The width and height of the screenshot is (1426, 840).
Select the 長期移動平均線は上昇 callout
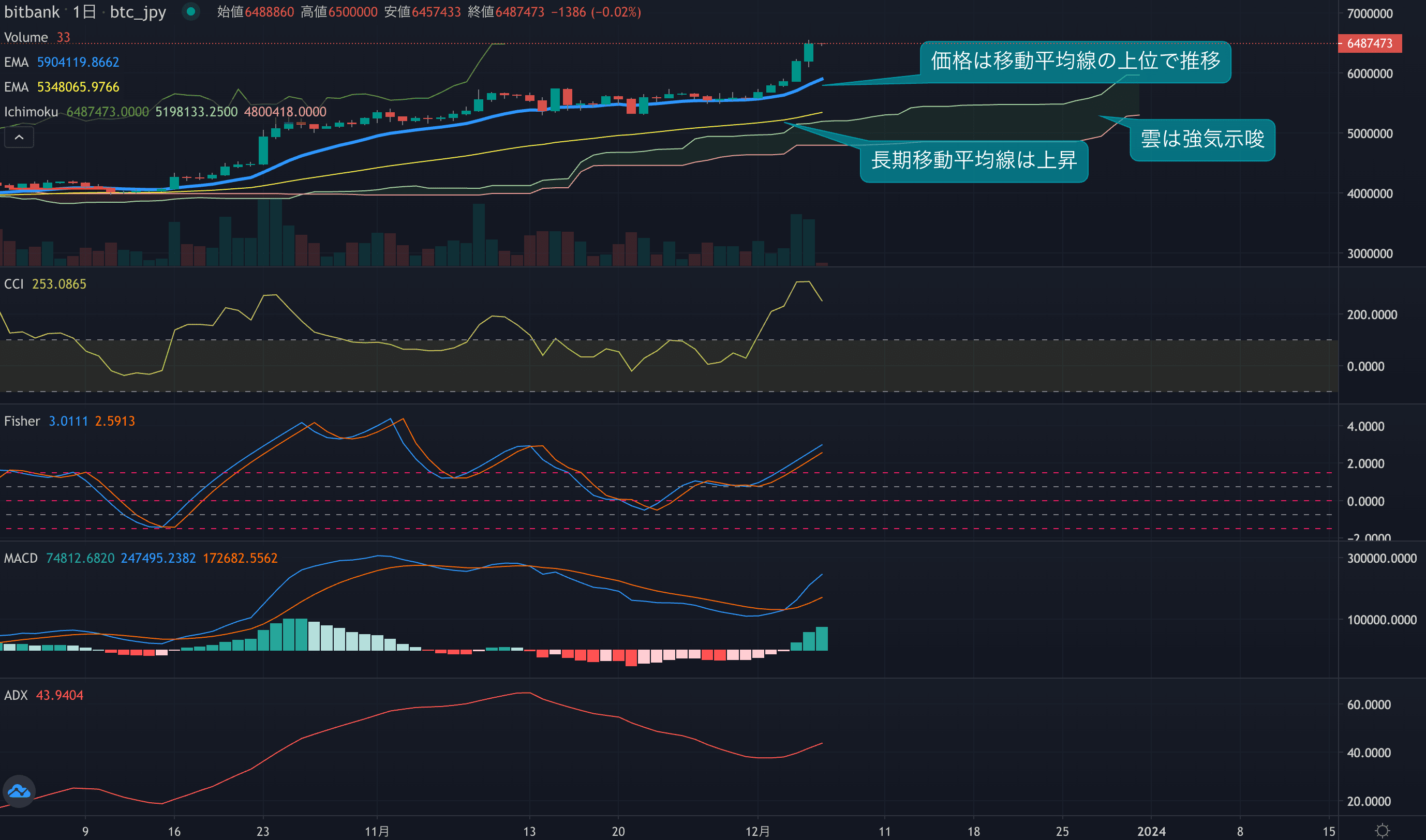point(973,161)
